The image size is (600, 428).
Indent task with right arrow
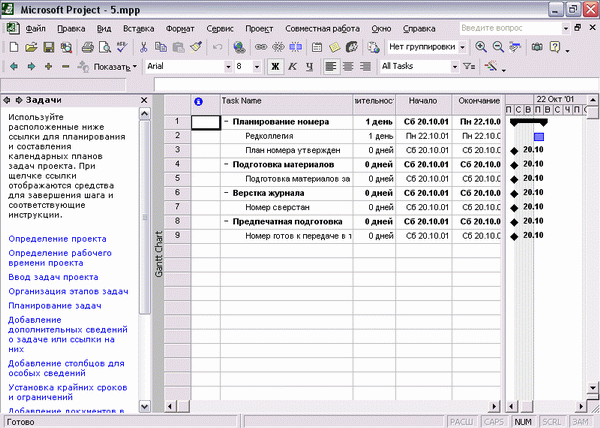[x=31, y=67]
